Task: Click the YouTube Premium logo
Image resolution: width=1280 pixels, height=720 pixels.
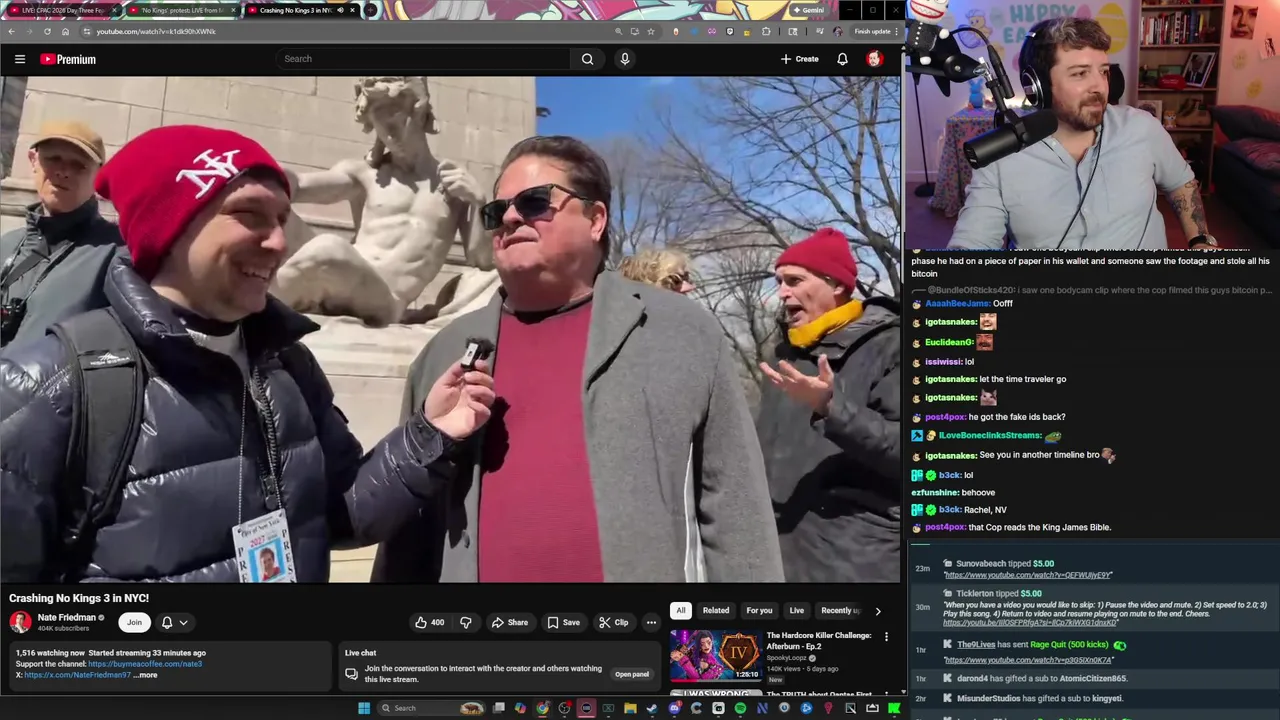Action: pyautogui.click(x=68, y=59)
